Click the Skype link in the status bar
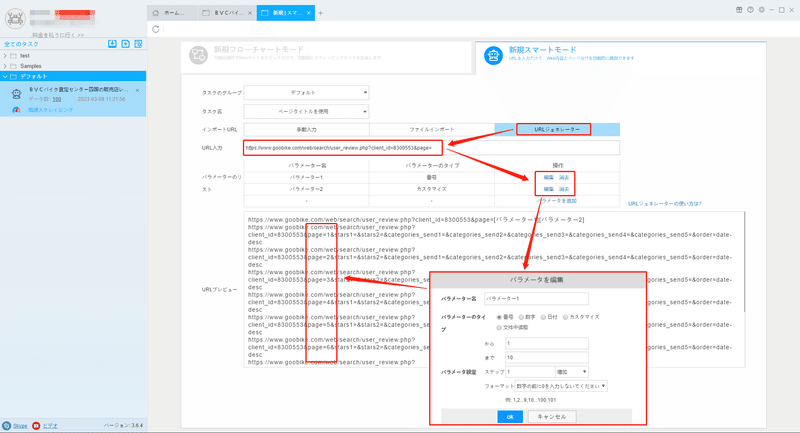The image size is (800, 433). 20,425
